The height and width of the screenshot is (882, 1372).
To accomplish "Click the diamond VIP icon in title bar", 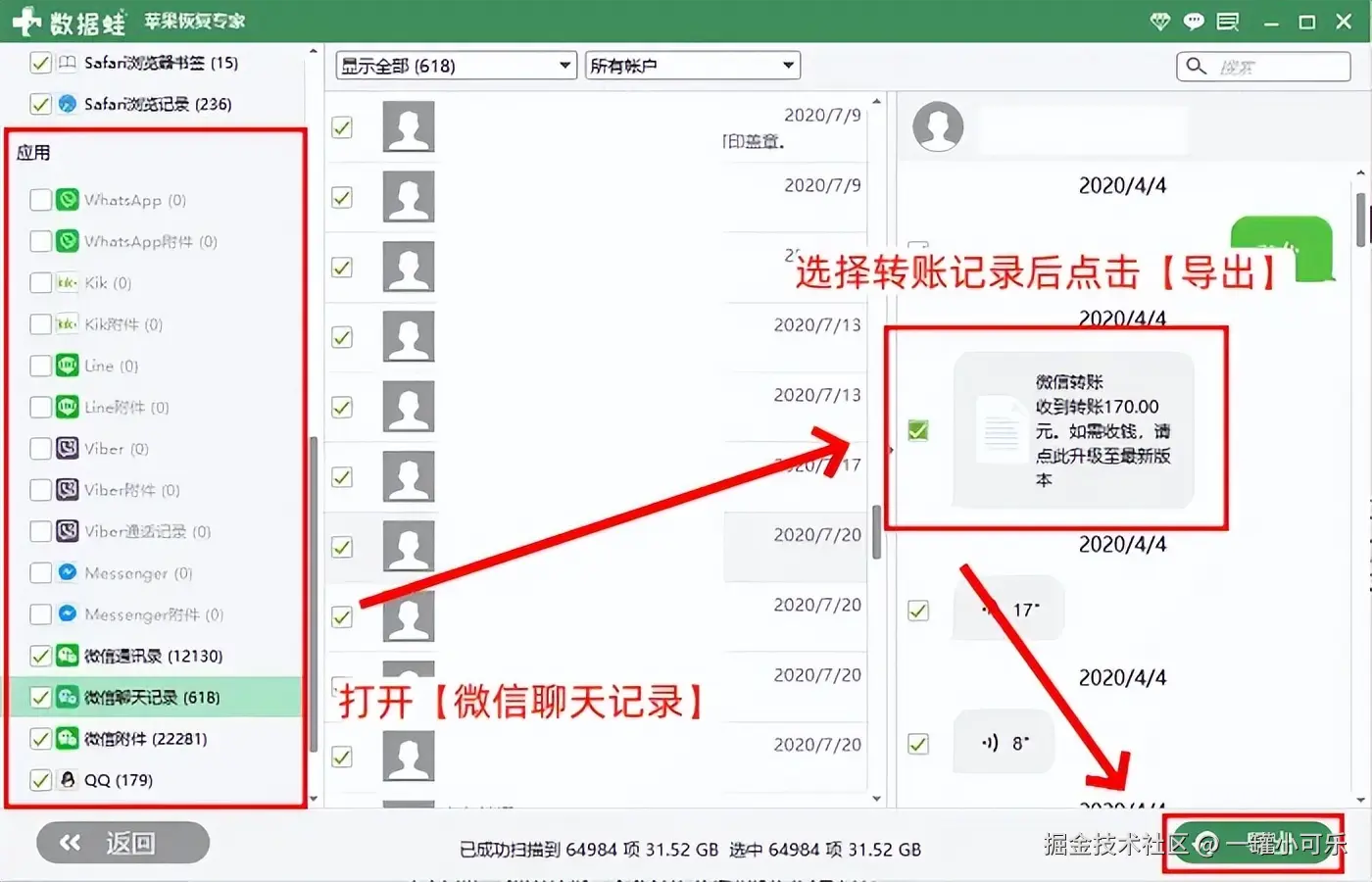I will 1160,22.
